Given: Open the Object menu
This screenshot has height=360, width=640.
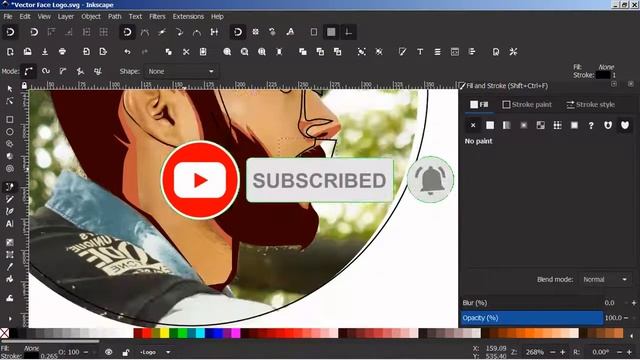Looking at the screenshot, I should pyautogui.click(x=91, y=17).
